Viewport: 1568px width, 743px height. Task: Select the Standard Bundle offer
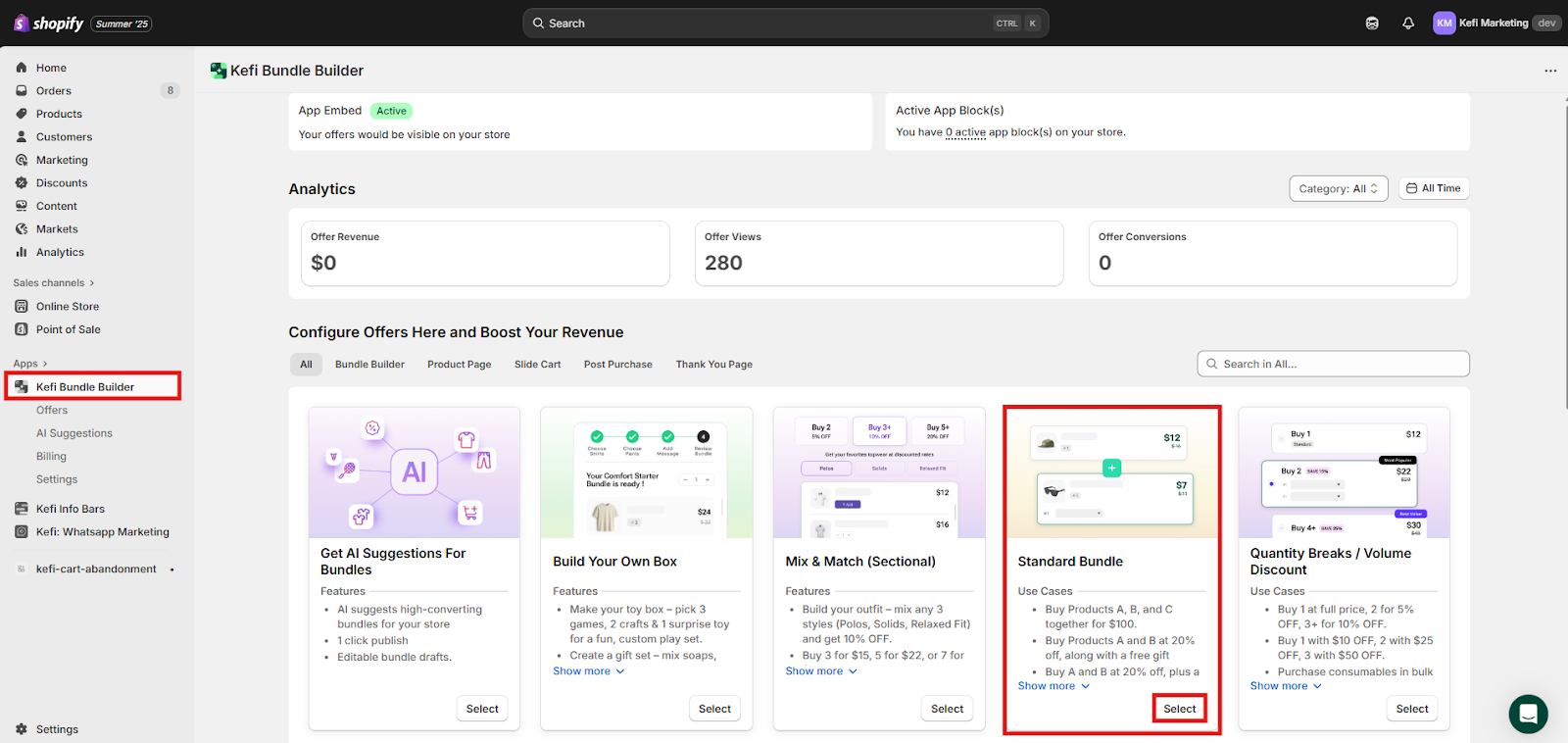click(1179, 709)
